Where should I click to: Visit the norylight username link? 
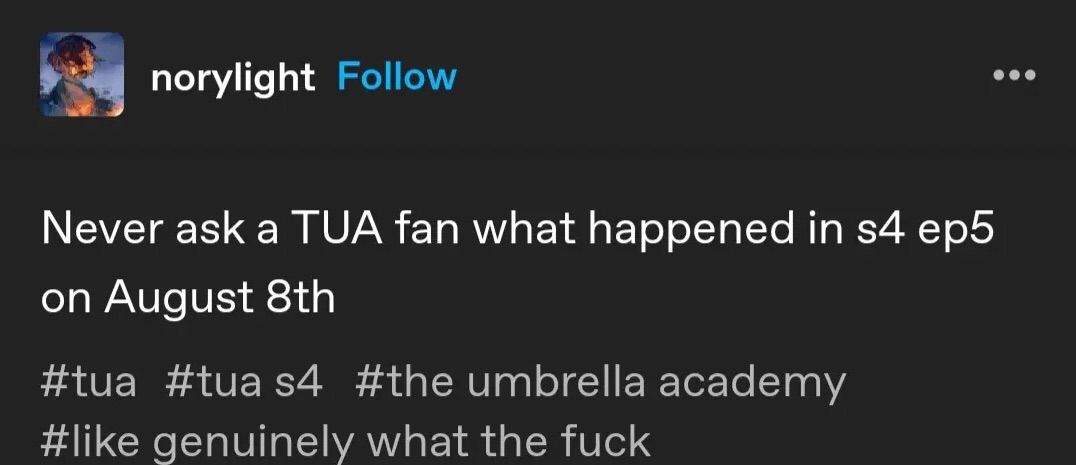pos(233,78)
